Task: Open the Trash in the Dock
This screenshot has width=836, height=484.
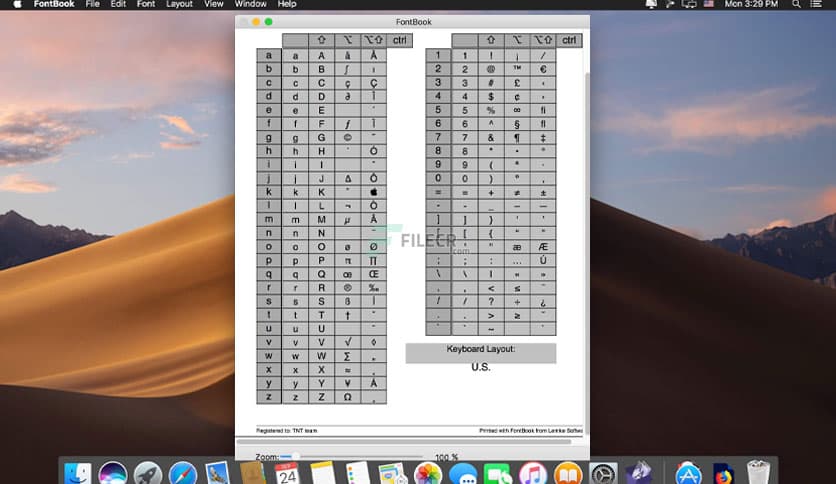Action: click(758, 472)
